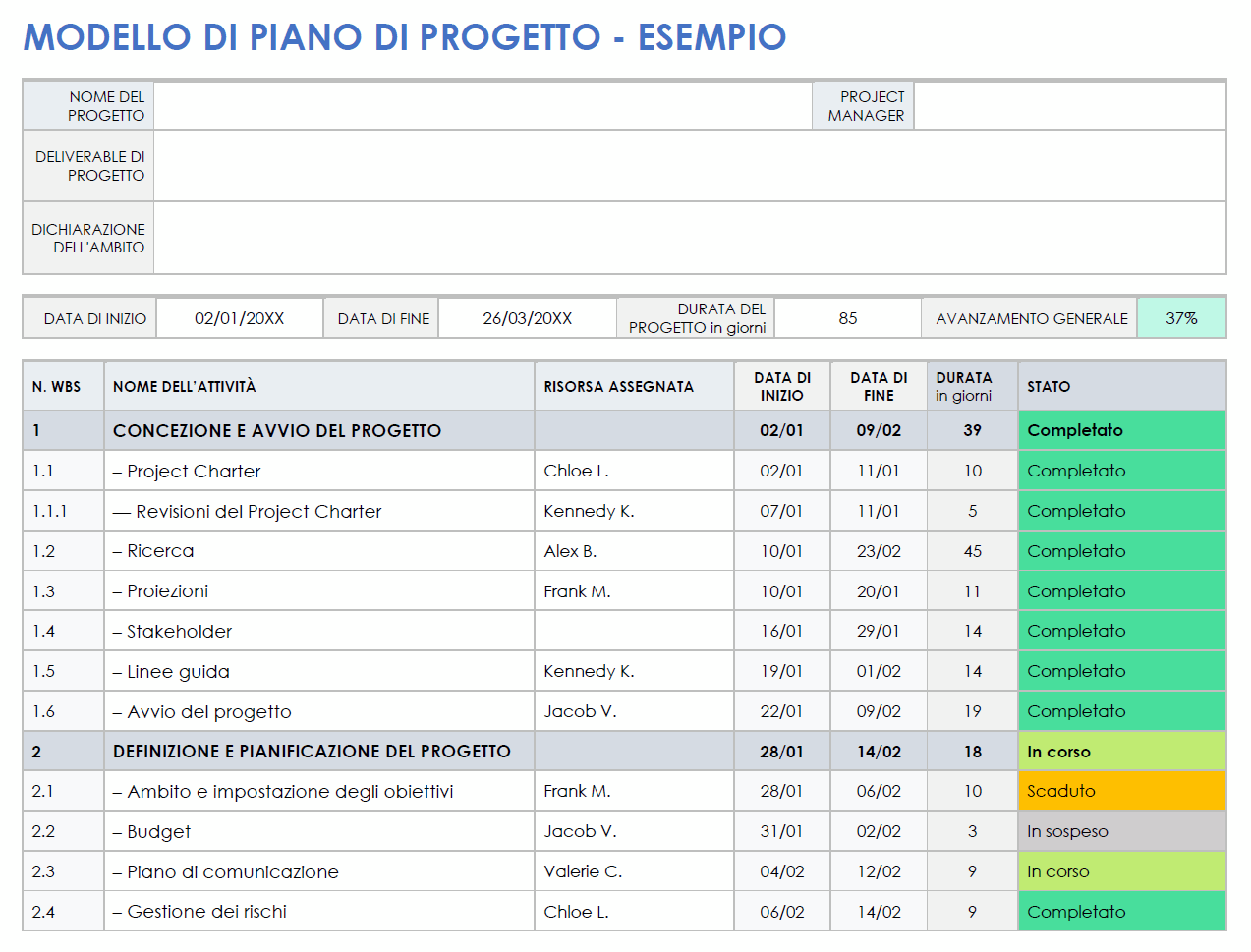Screen dimensions: 1251x952
Task: Select the 37% overall progress cell
Action: click(1180, 316)
